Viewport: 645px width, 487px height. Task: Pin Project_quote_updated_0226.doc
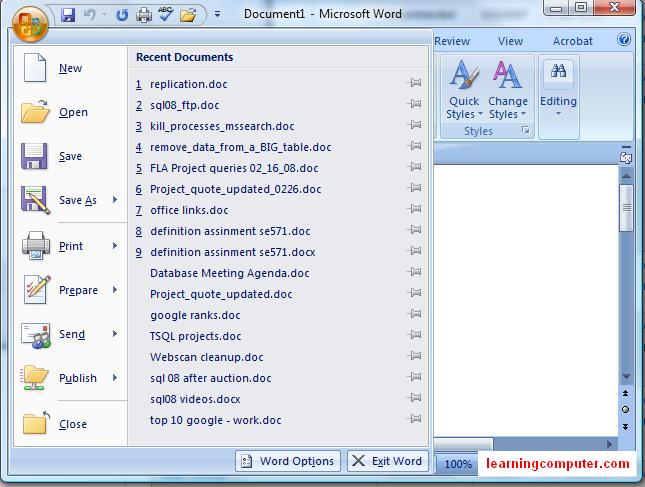tap(415, 188)
